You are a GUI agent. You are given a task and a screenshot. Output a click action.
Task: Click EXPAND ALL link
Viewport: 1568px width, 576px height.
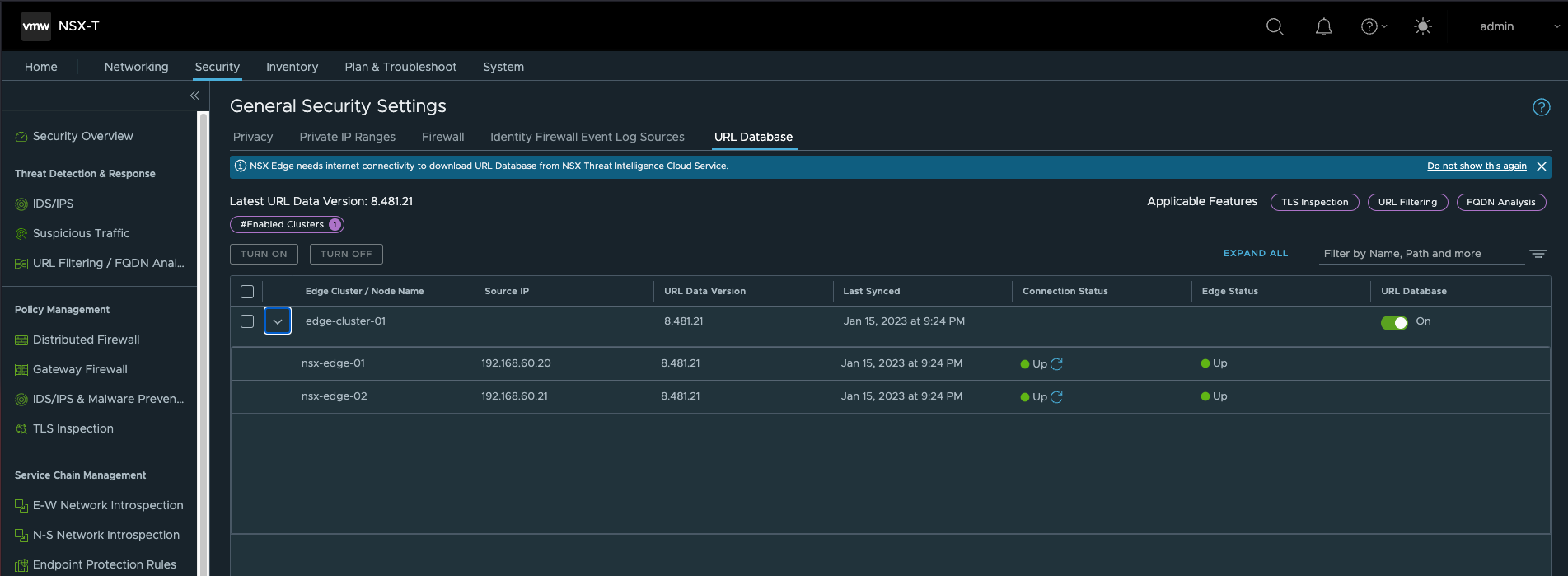click(x=1256, y=253)
